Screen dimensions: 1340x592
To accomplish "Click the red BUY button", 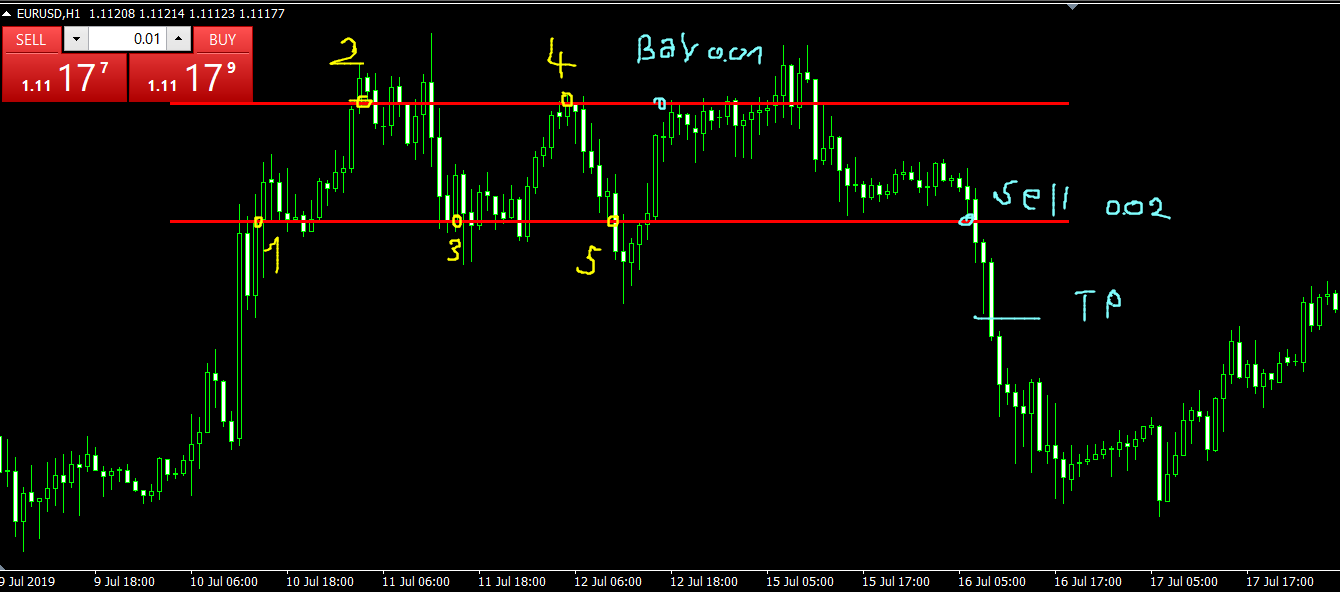I will coord(223,39).
